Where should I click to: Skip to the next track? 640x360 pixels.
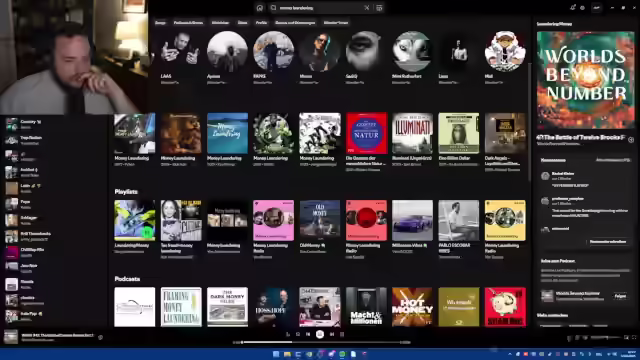[332, 334]
